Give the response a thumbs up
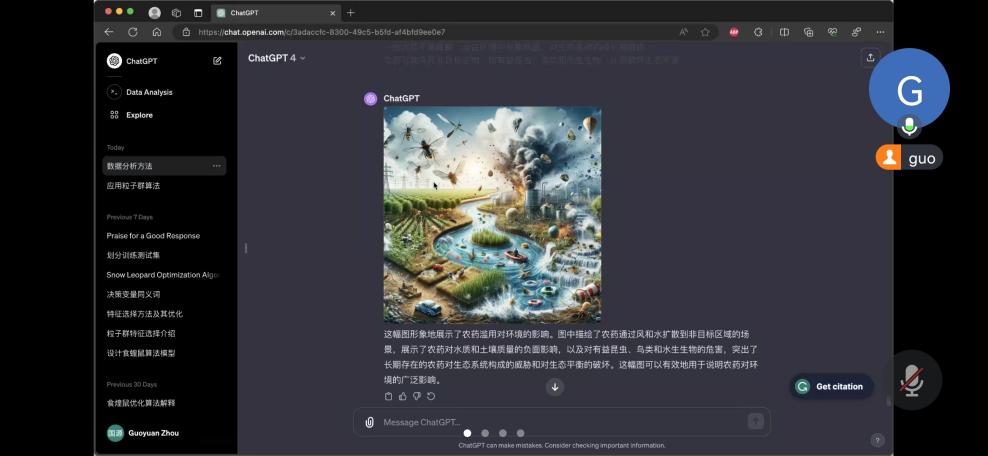 tap(403, 397)
